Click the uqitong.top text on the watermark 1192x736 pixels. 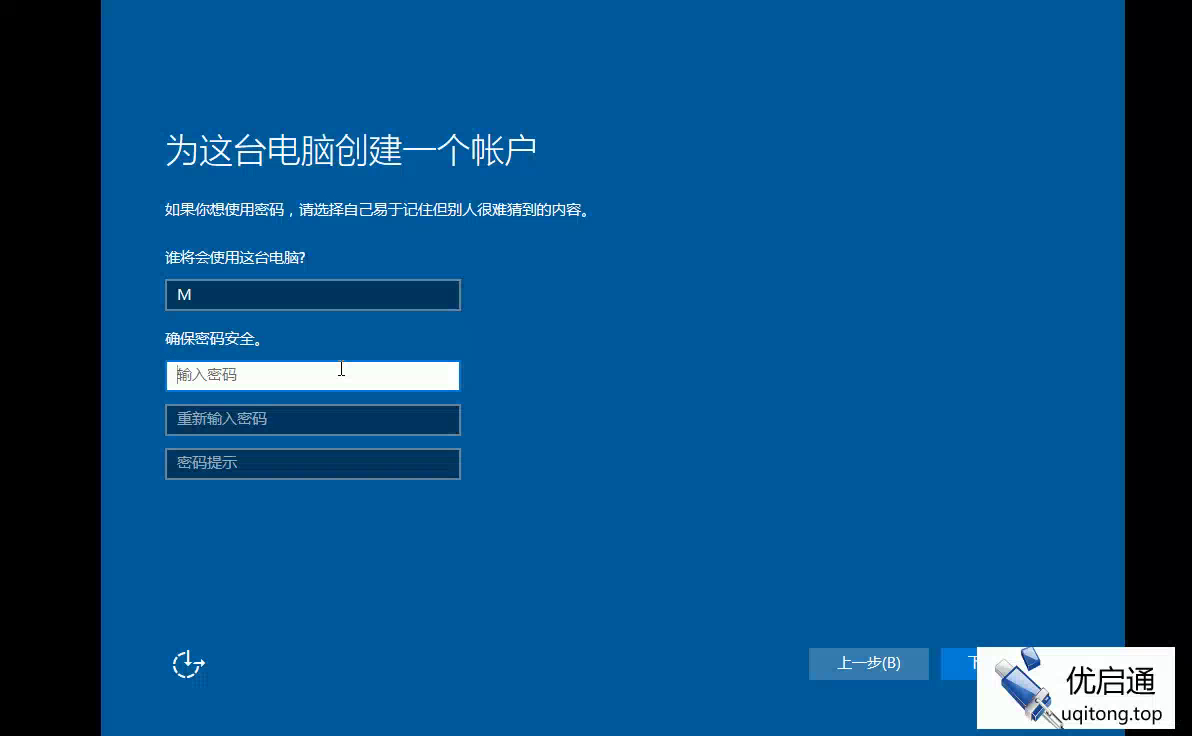pyautogui.click(x=1110, y=714)
